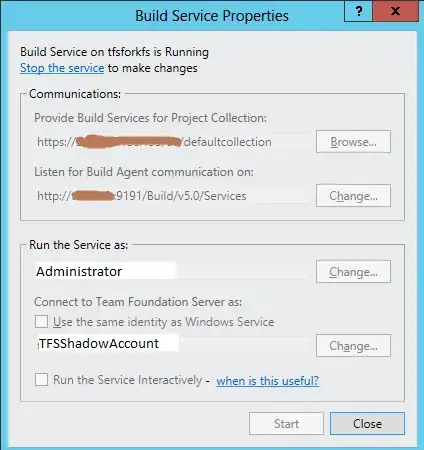Click the Communications group heading
The height and width of the screenshot is (450, 424).
pyautogui.click(x=75, y=94)
